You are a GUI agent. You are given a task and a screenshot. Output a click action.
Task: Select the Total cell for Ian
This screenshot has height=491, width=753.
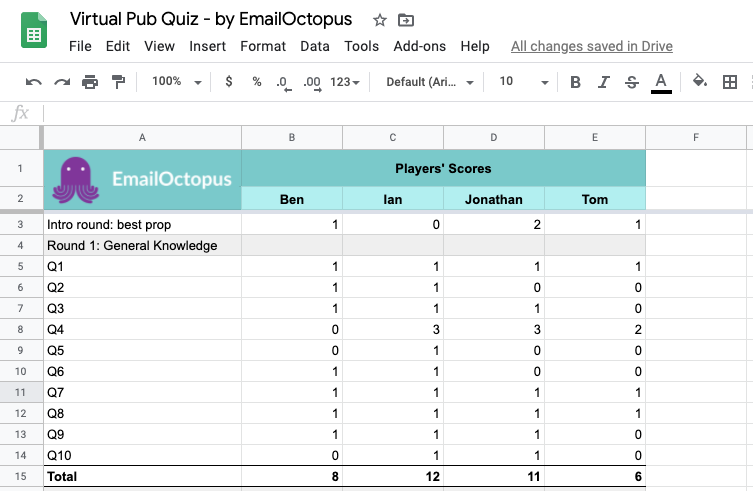[393, 478]
